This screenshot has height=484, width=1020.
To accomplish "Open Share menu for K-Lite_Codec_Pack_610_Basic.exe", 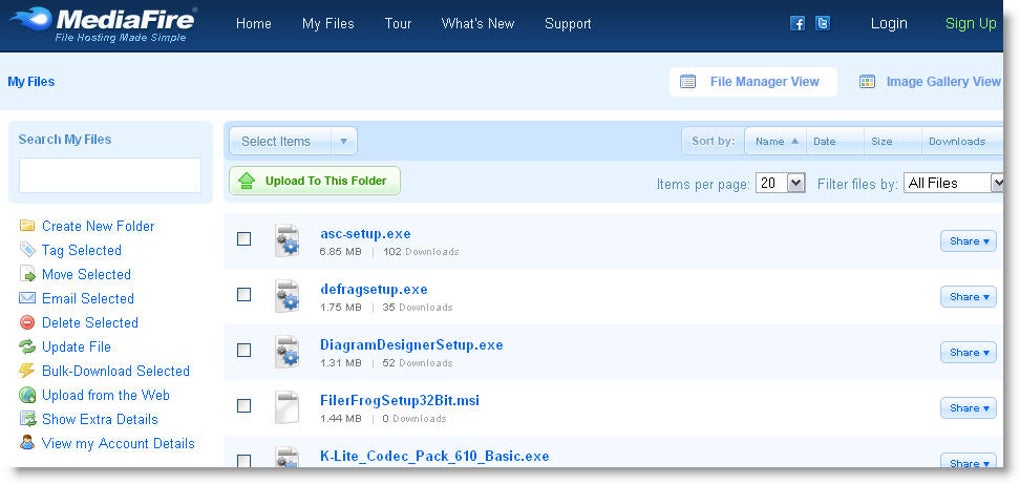I will point(968,461).
